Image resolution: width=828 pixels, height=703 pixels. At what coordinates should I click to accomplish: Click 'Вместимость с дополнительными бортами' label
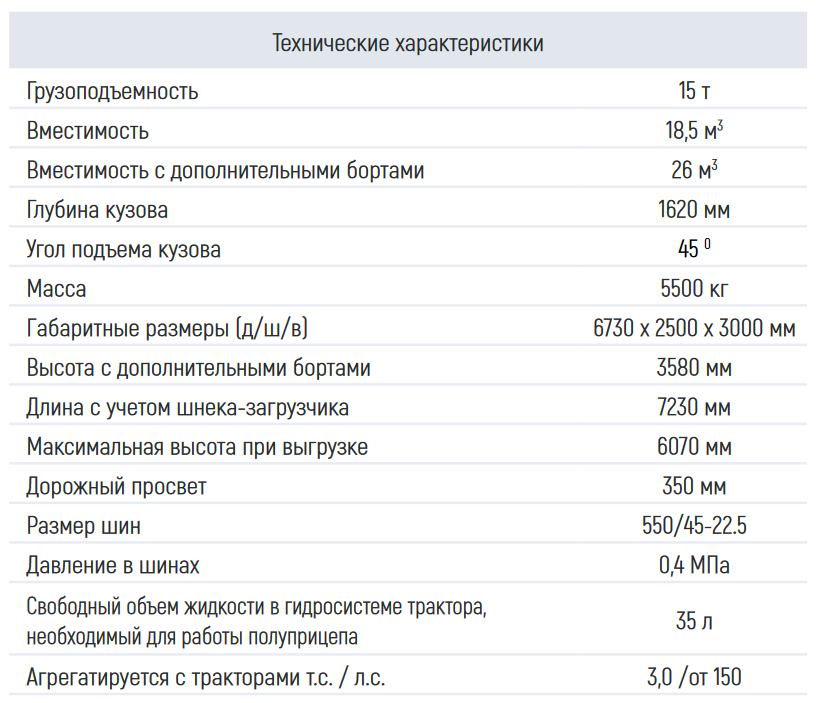tap(226, 171)
